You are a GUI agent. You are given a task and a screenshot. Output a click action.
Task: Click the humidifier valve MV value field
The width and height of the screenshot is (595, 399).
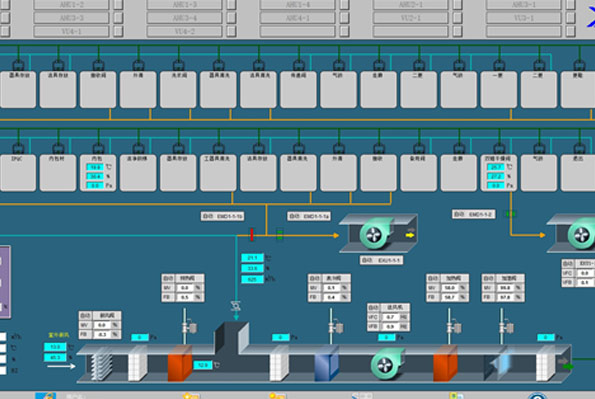tap(505, 288)
